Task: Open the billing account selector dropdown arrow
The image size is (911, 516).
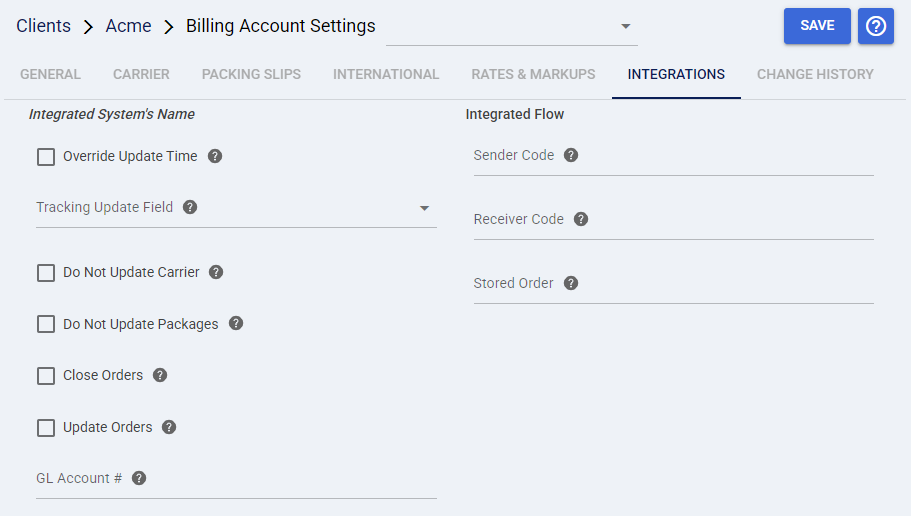Action: coord(625,26)
